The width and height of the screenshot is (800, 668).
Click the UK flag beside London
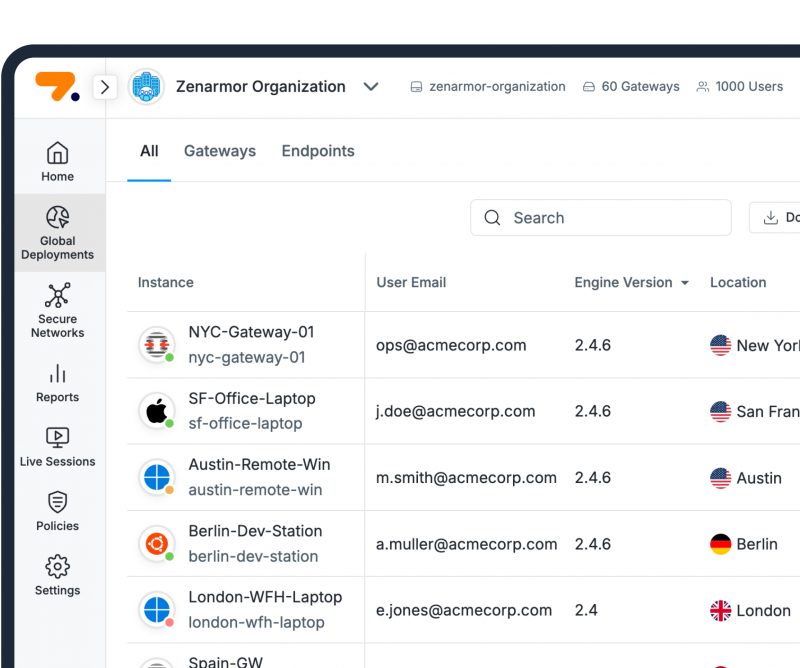coord(720,611)
